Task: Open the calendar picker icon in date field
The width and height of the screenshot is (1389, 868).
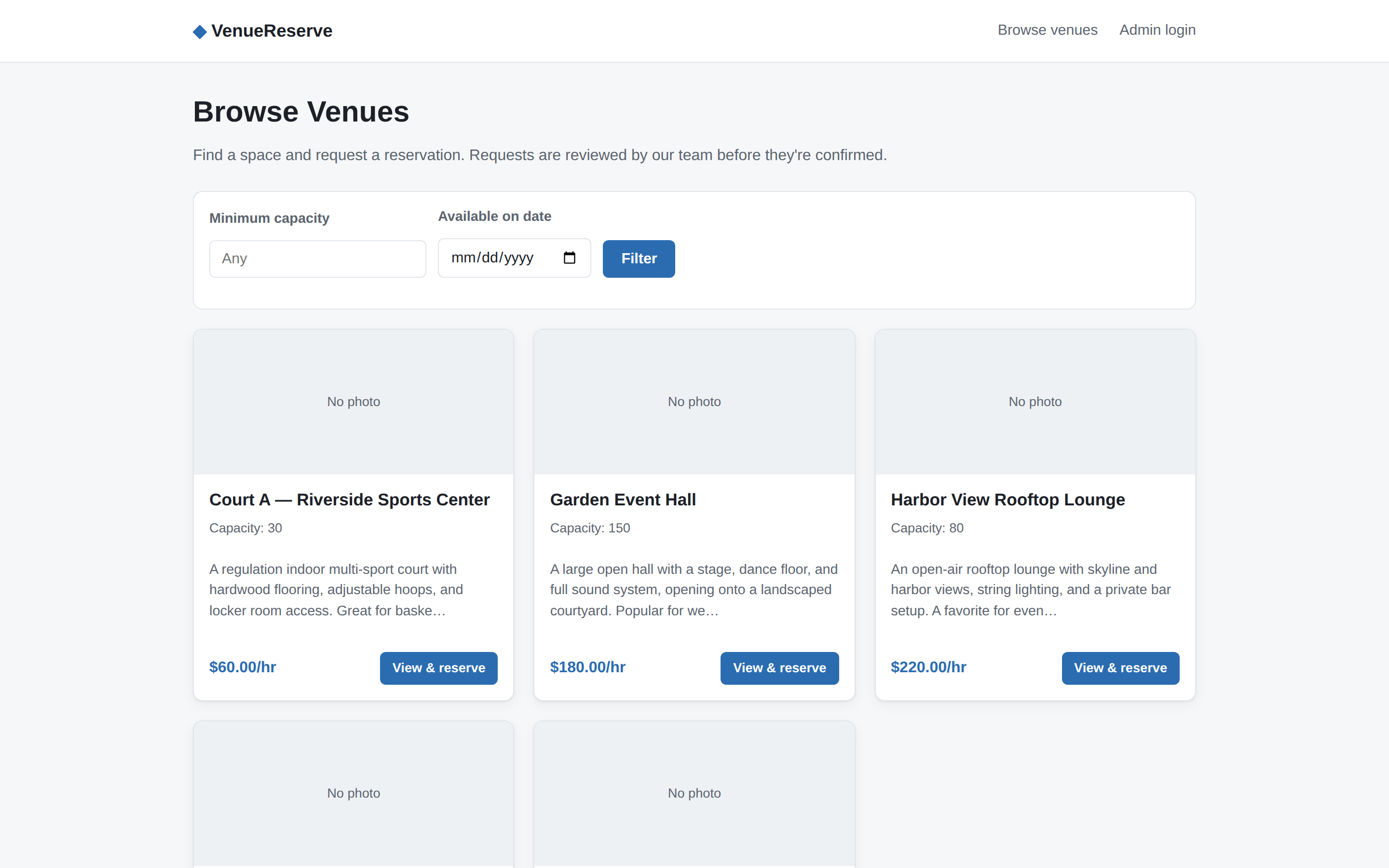Action: click(x=570, y=258)
